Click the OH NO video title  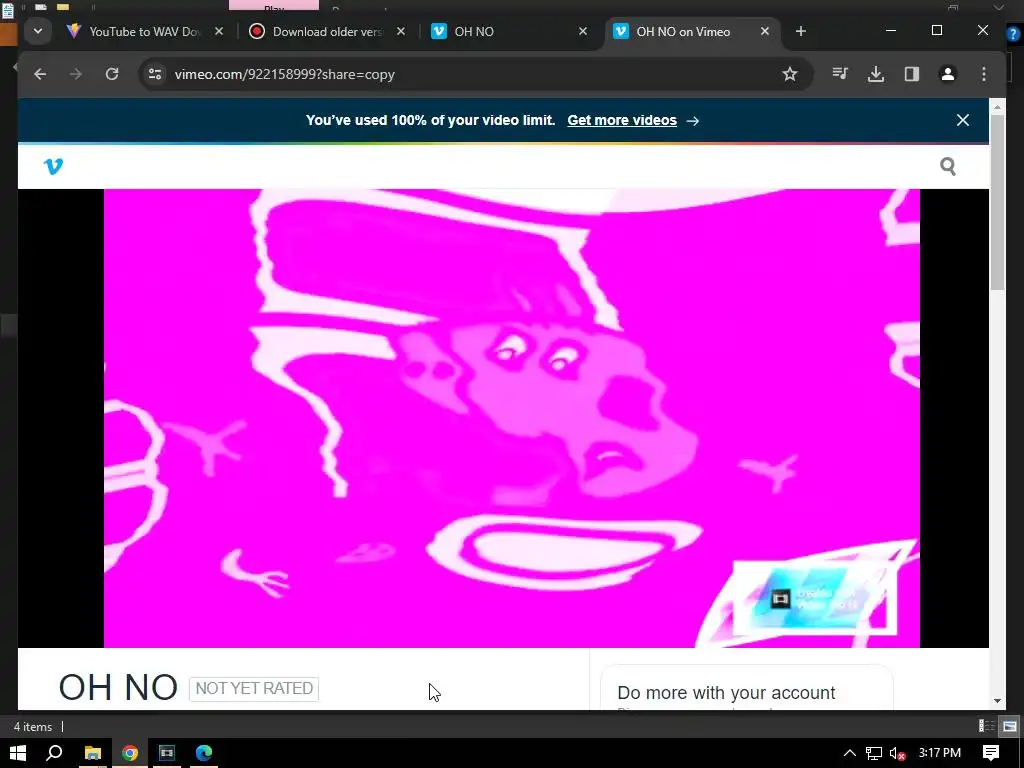[x=118, y=688]
